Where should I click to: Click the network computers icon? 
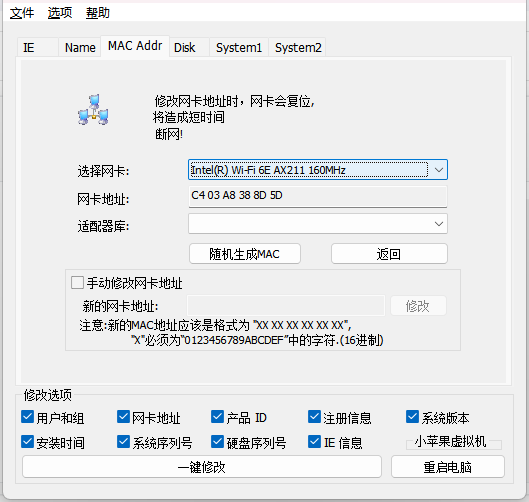tap(93, 110)
